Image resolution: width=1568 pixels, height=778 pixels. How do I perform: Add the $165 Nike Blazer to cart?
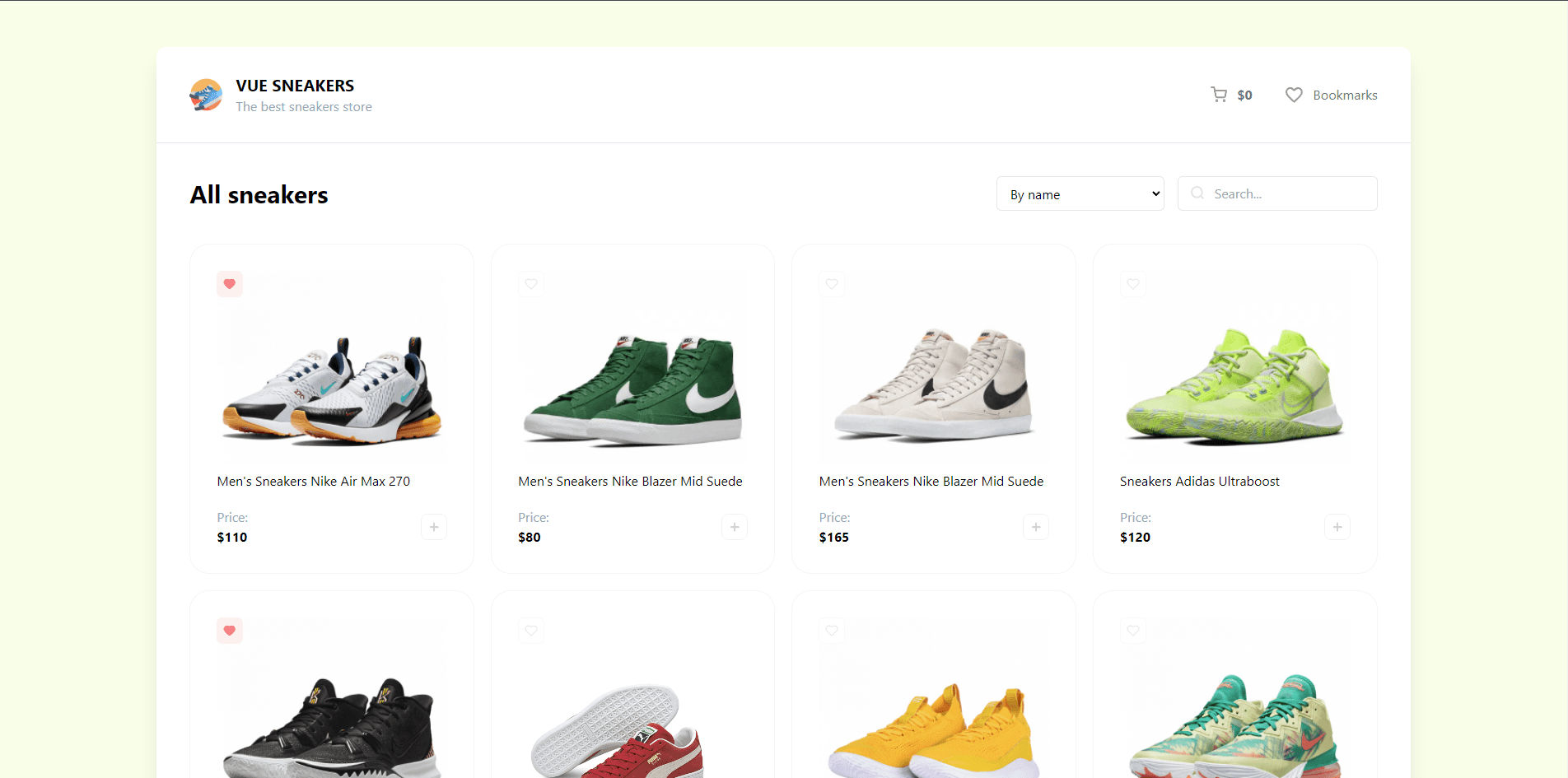(x=1036, y=527)
